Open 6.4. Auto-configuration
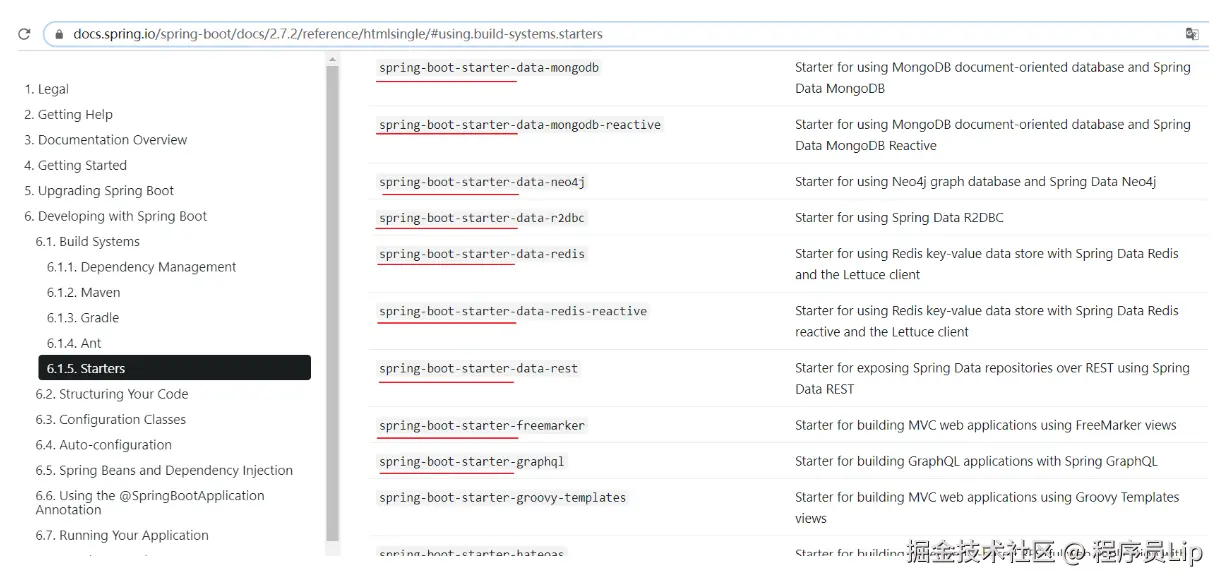 [104, 445]
